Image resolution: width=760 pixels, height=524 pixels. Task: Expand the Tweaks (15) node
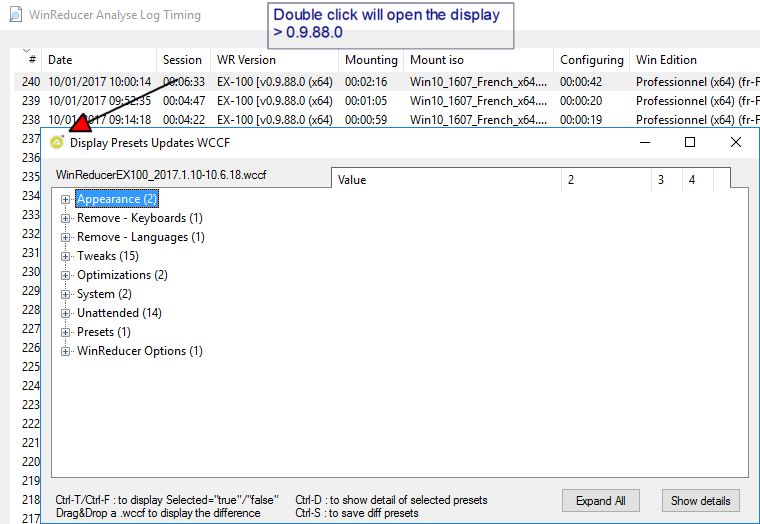(65, 256)
